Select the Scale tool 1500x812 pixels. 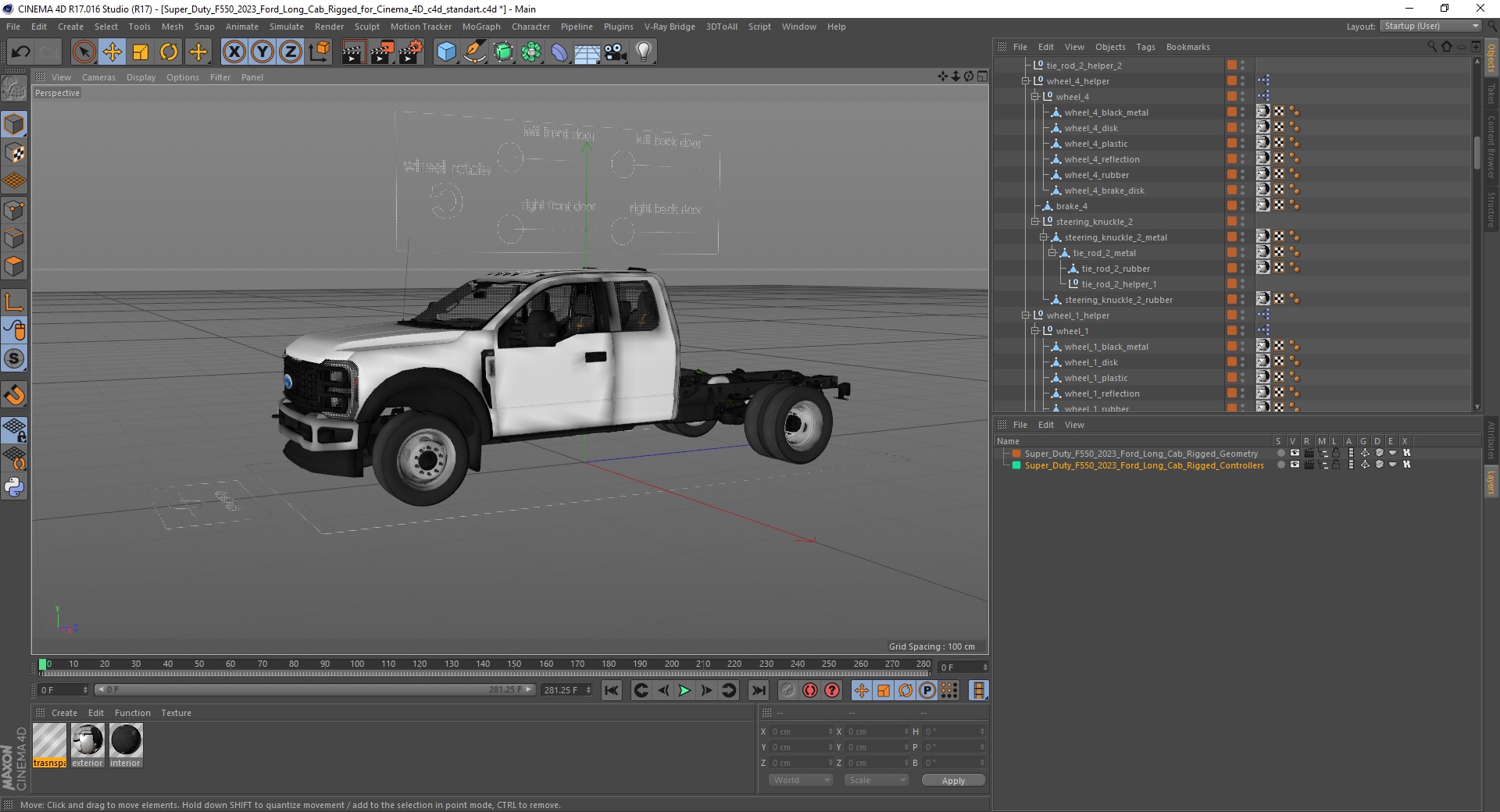point(141,52)
